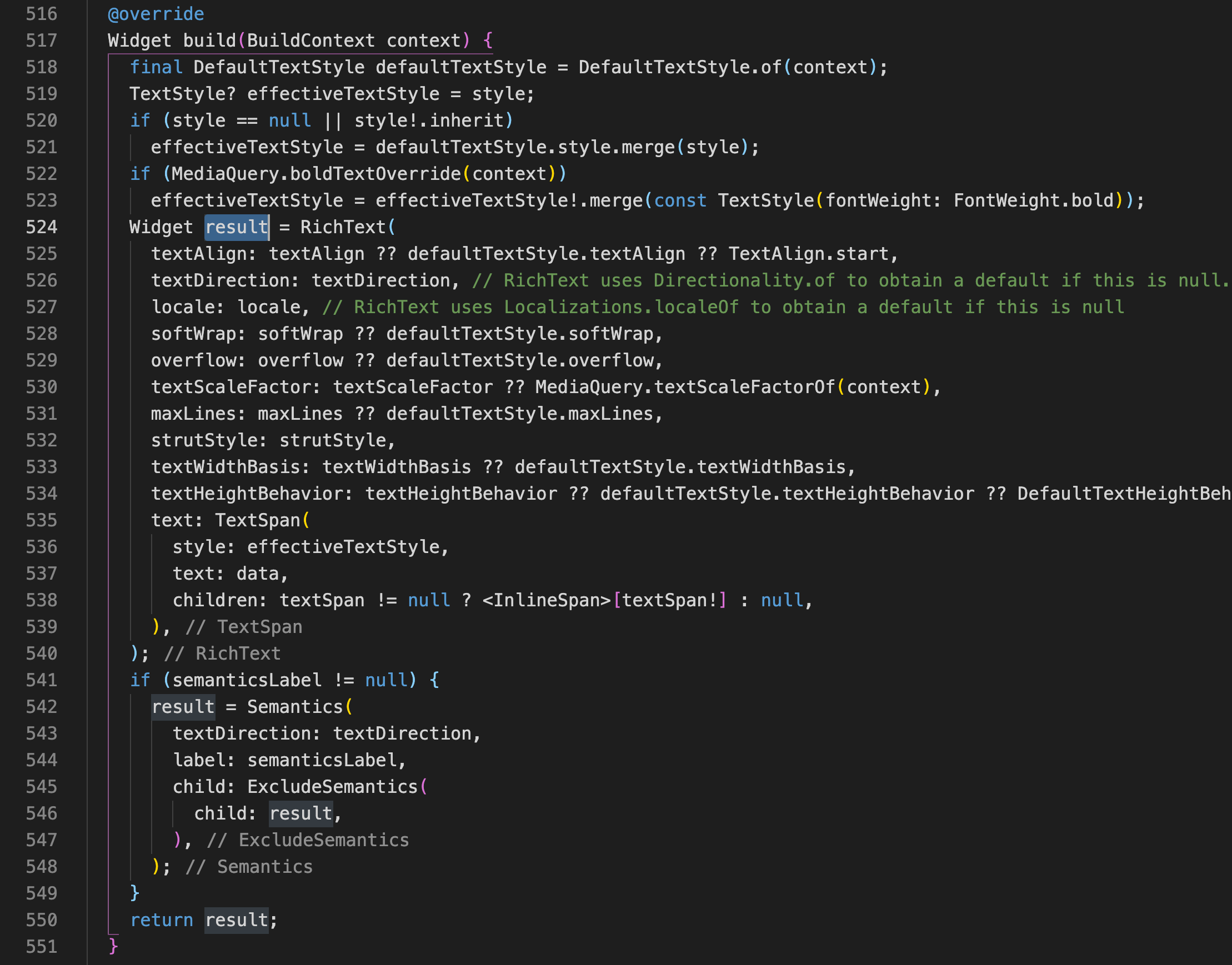Click the return keyword
Image resolution: width=1232 pixels, height=965 pixels.
click(161, 920)
